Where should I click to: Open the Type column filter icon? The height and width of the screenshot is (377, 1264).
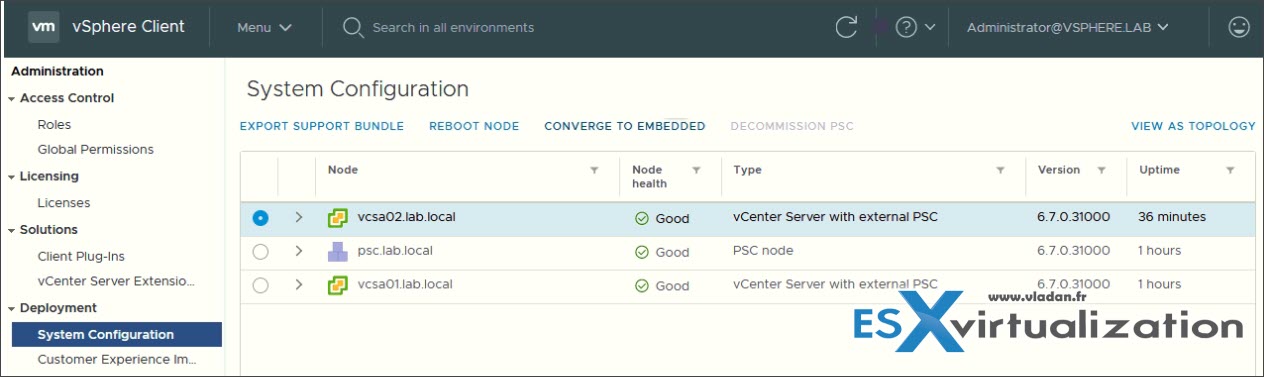(1000, 170)
